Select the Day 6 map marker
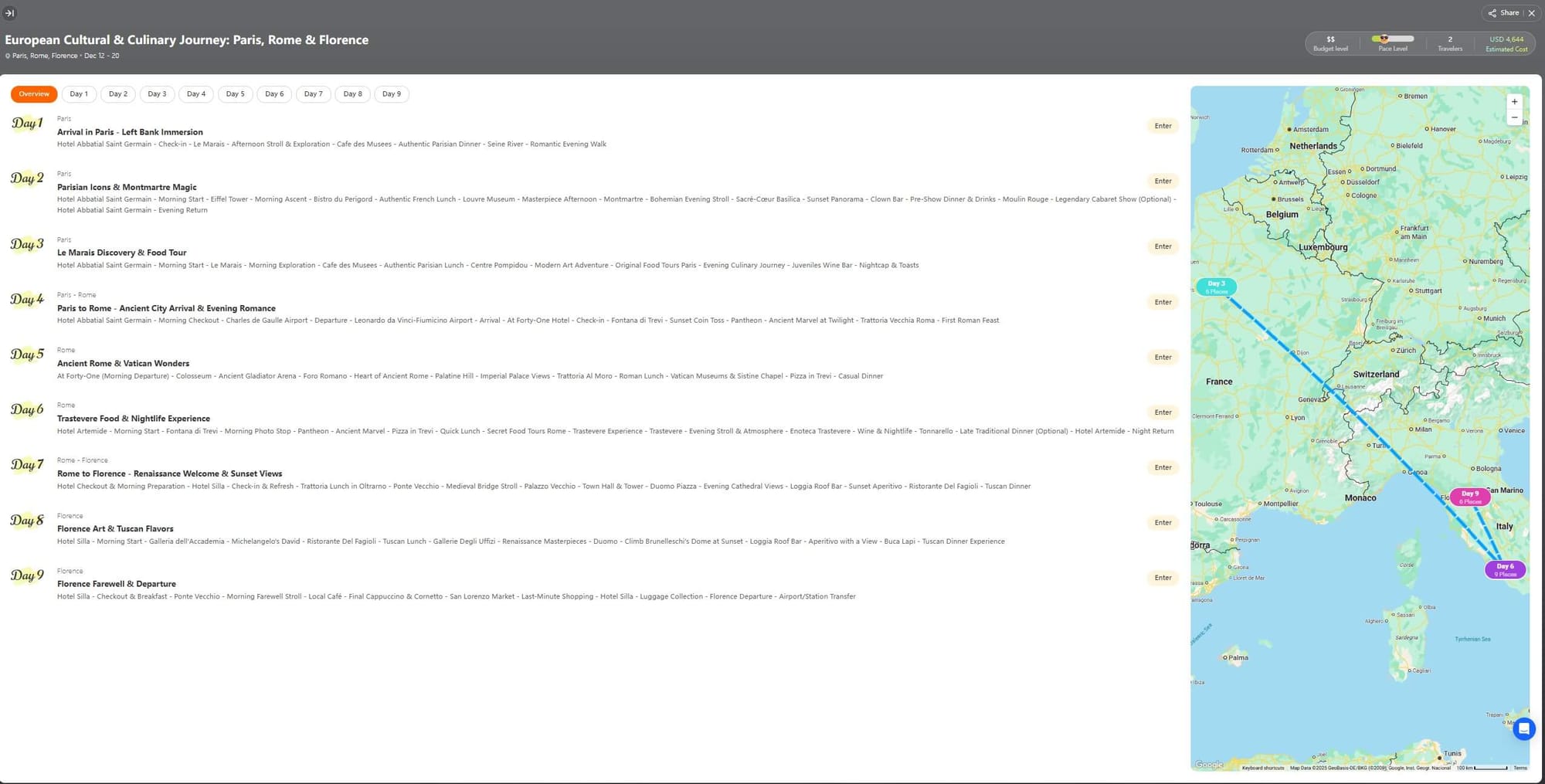The width and height of the screenshot is (1545, 784). (x=1505, y=570)
